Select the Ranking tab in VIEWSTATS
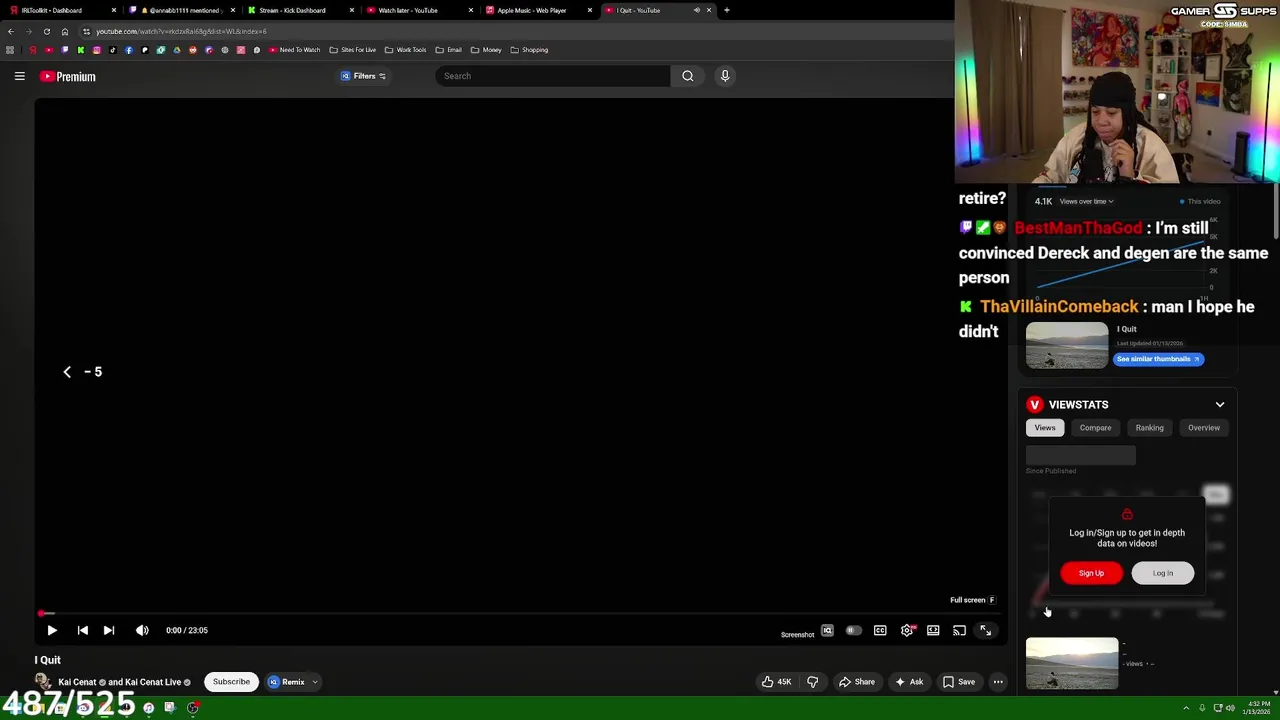 tap(1149, 428)
